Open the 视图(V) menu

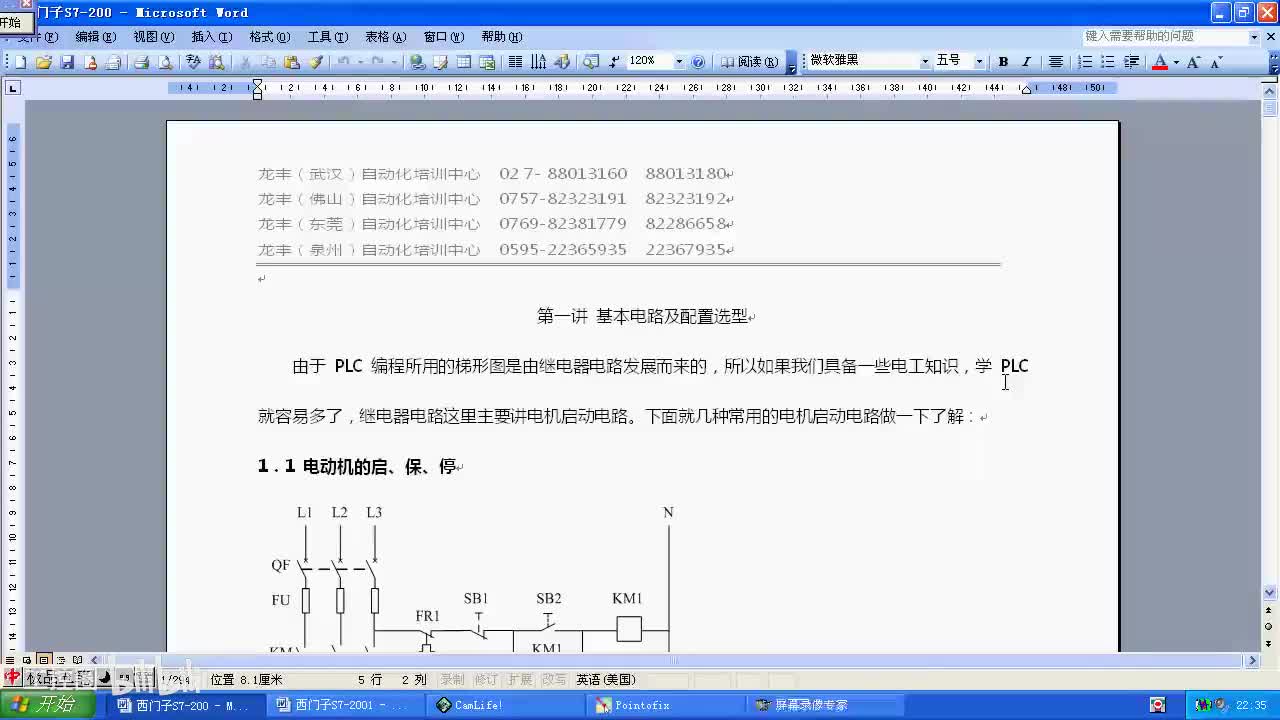pyautogui.click(x=153, y=37)
